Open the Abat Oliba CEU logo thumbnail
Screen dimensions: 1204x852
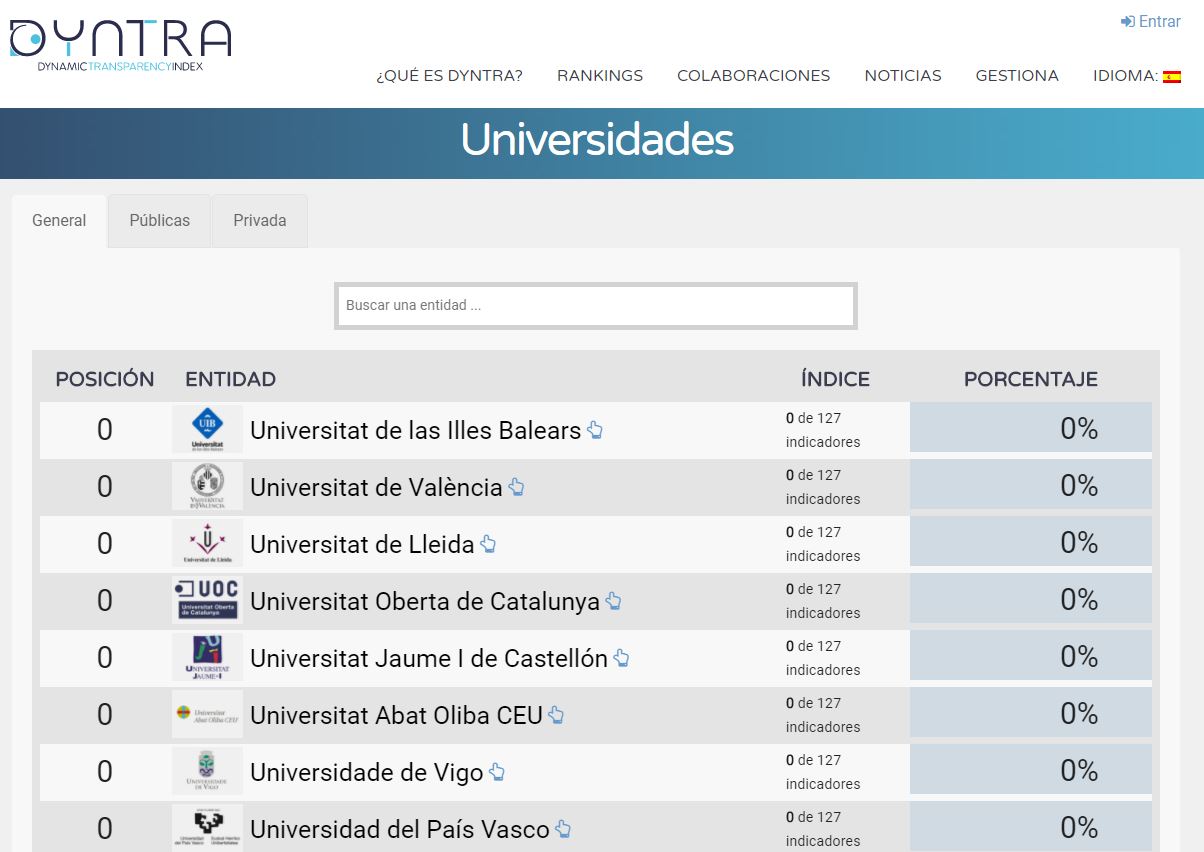coord(207,715)
